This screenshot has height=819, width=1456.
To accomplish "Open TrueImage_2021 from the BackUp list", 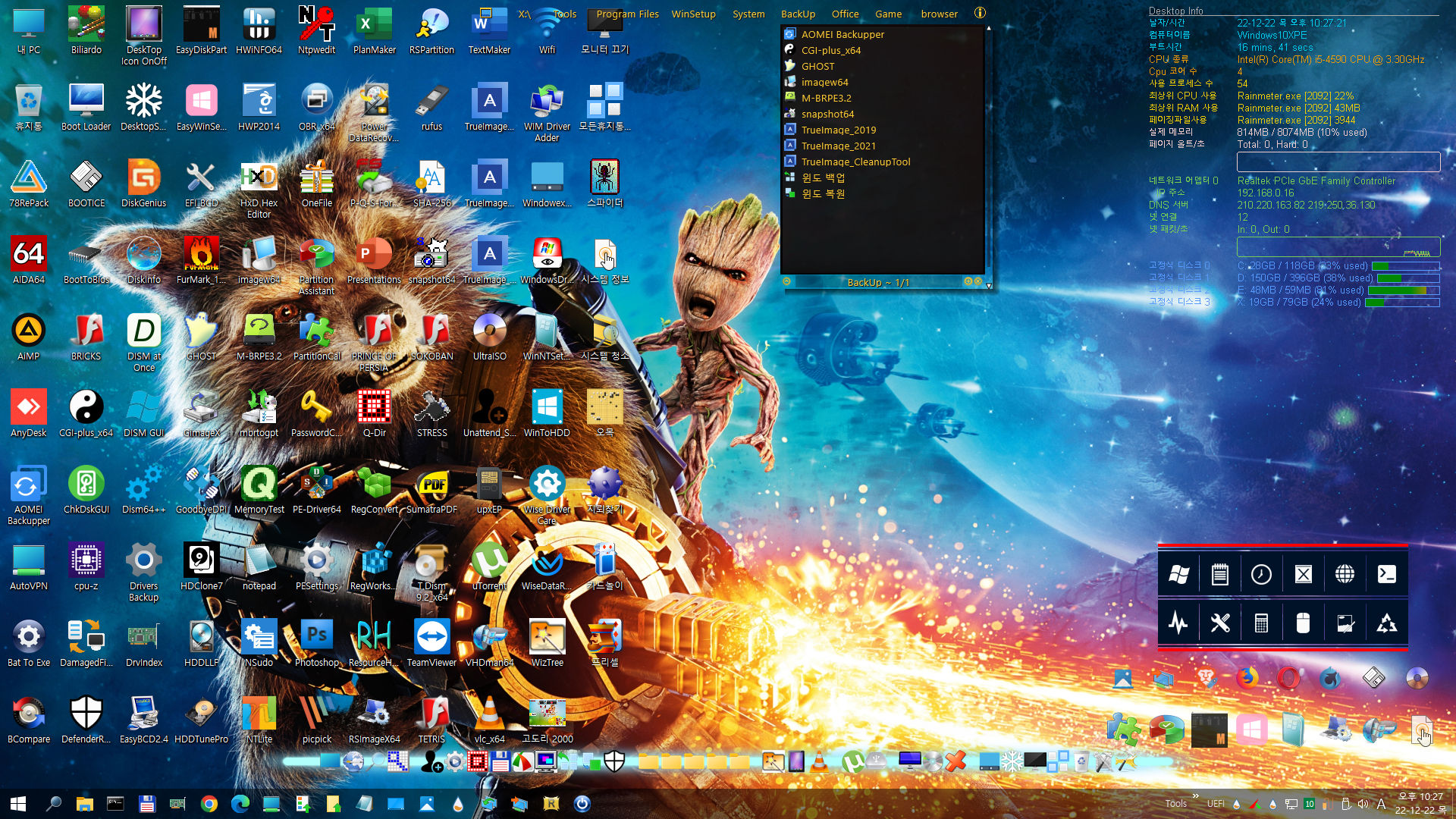I will [x=838, y=146].
